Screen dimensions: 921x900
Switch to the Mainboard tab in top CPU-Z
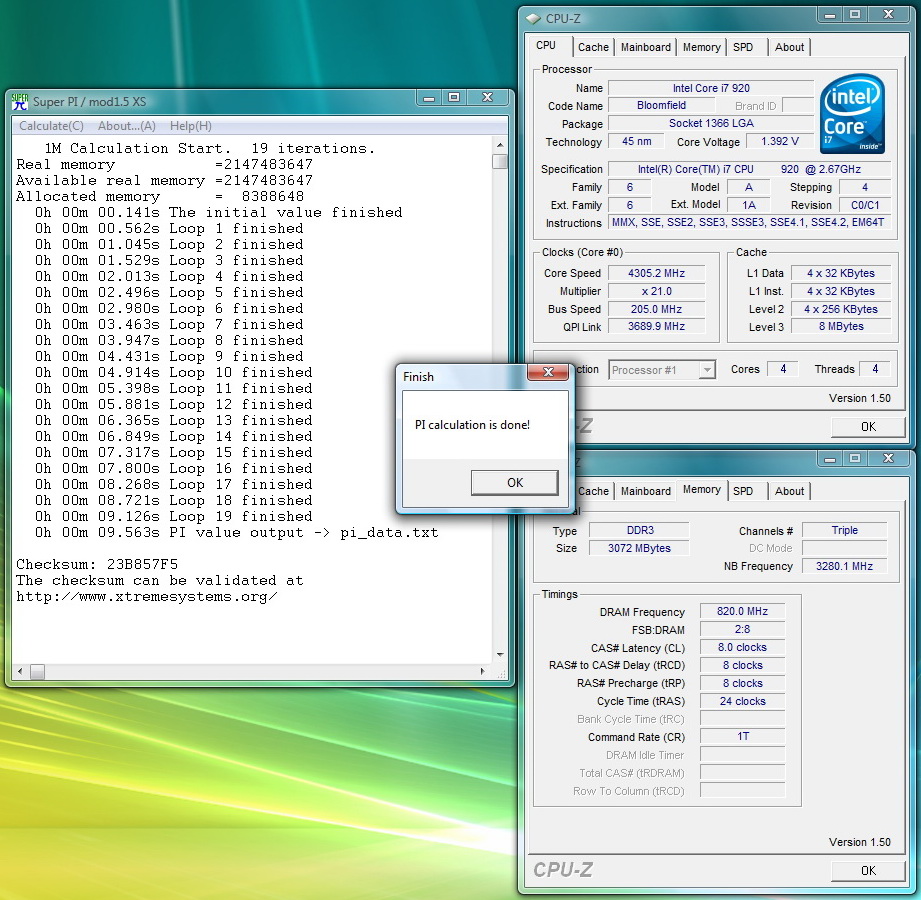646,47
